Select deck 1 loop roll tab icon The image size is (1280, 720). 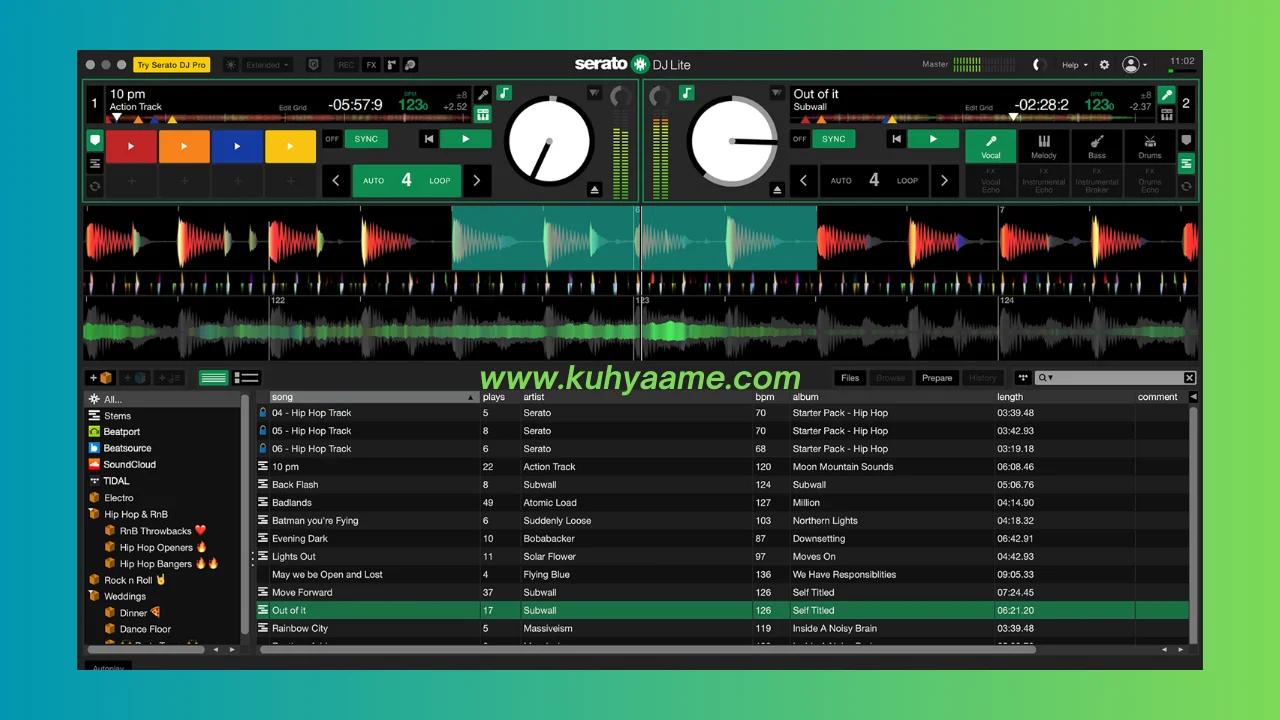point(95,186)
